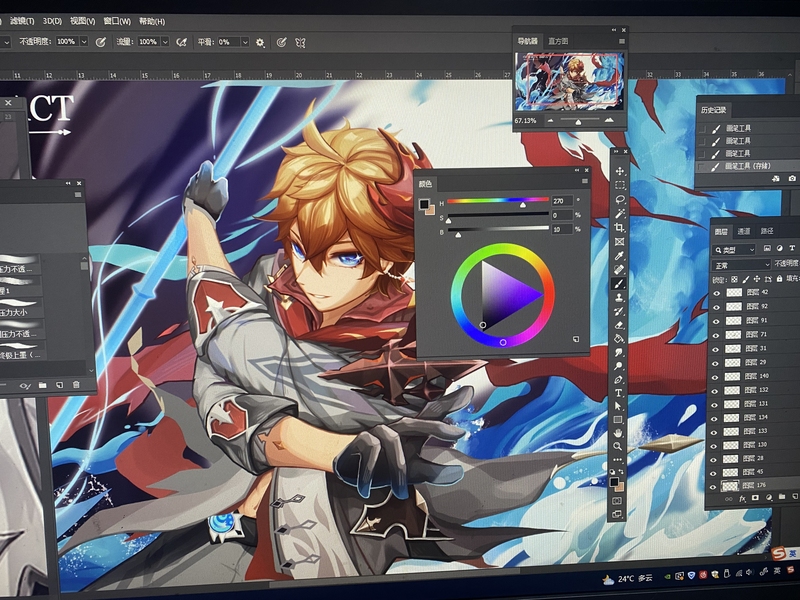Open the Color panel flyout menu

(585, 182)
